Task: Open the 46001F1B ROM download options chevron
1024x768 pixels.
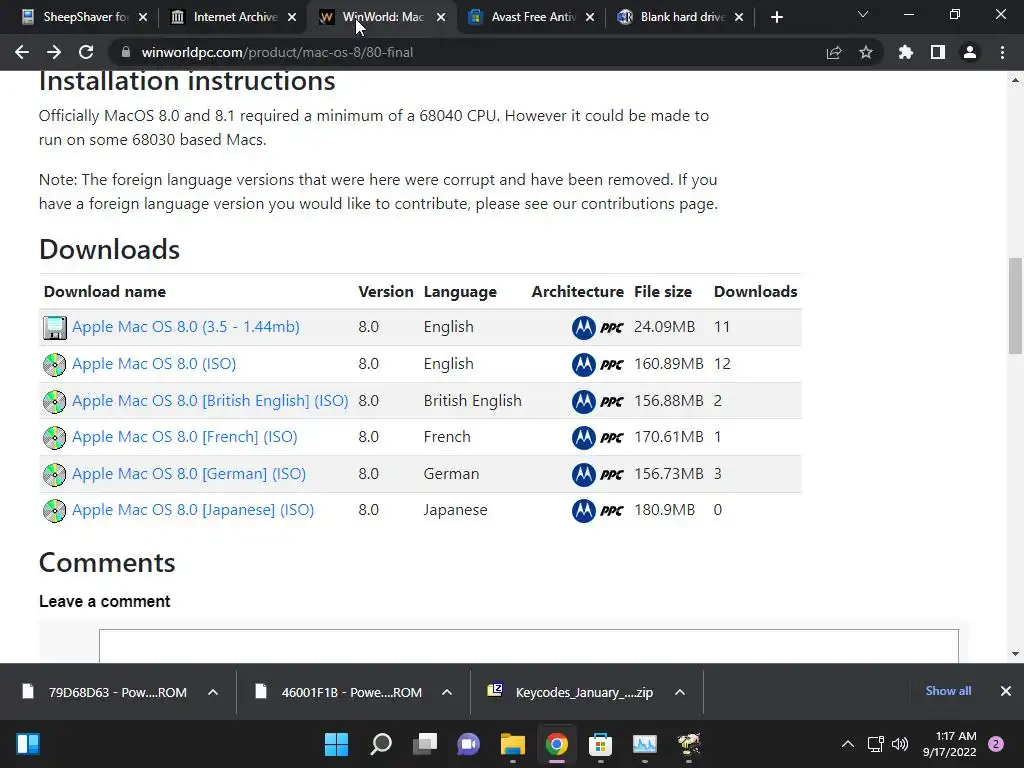Action: [447, 692]
